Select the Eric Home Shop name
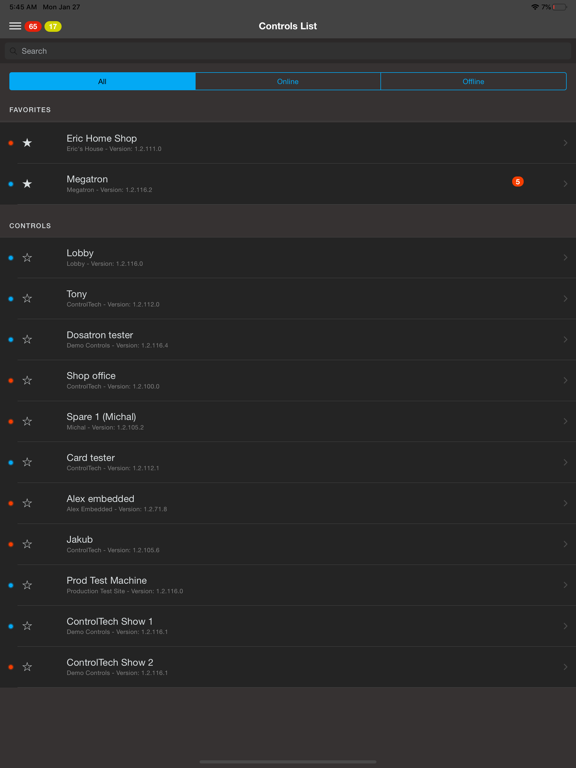 tap(102, 139)
